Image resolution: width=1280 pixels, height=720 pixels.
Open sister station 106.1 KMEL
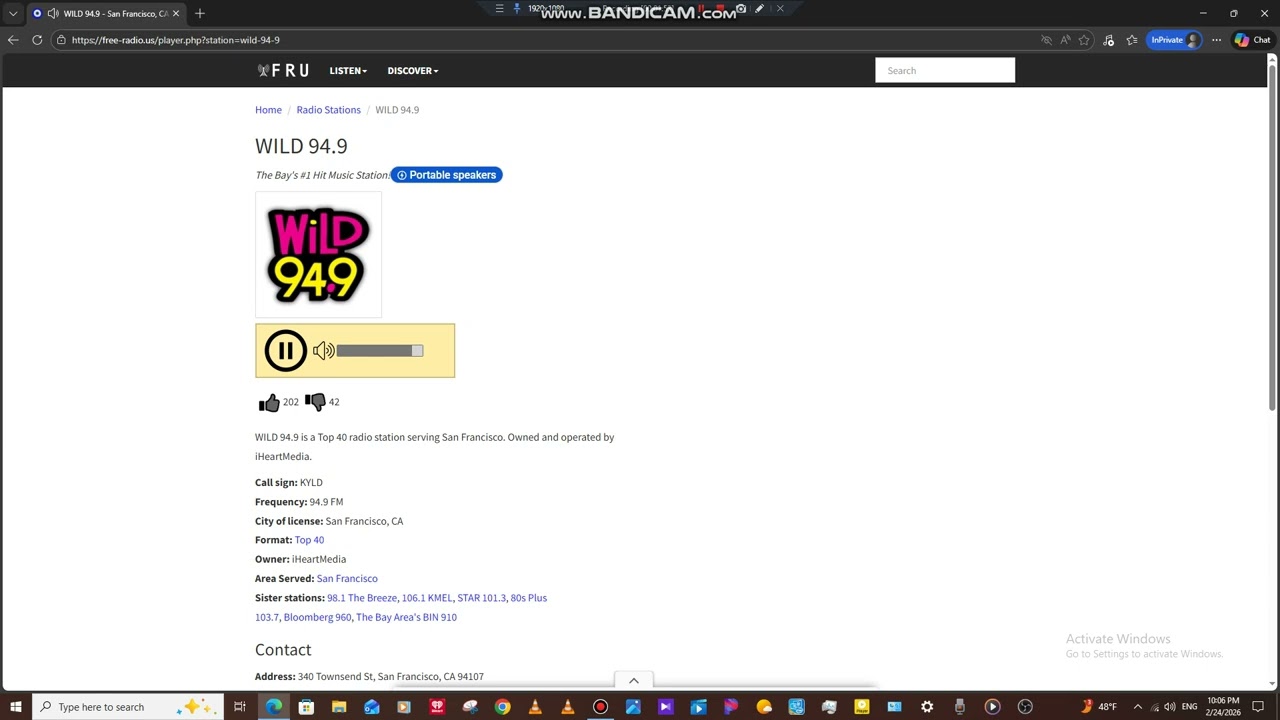click(x=427, y=598)
